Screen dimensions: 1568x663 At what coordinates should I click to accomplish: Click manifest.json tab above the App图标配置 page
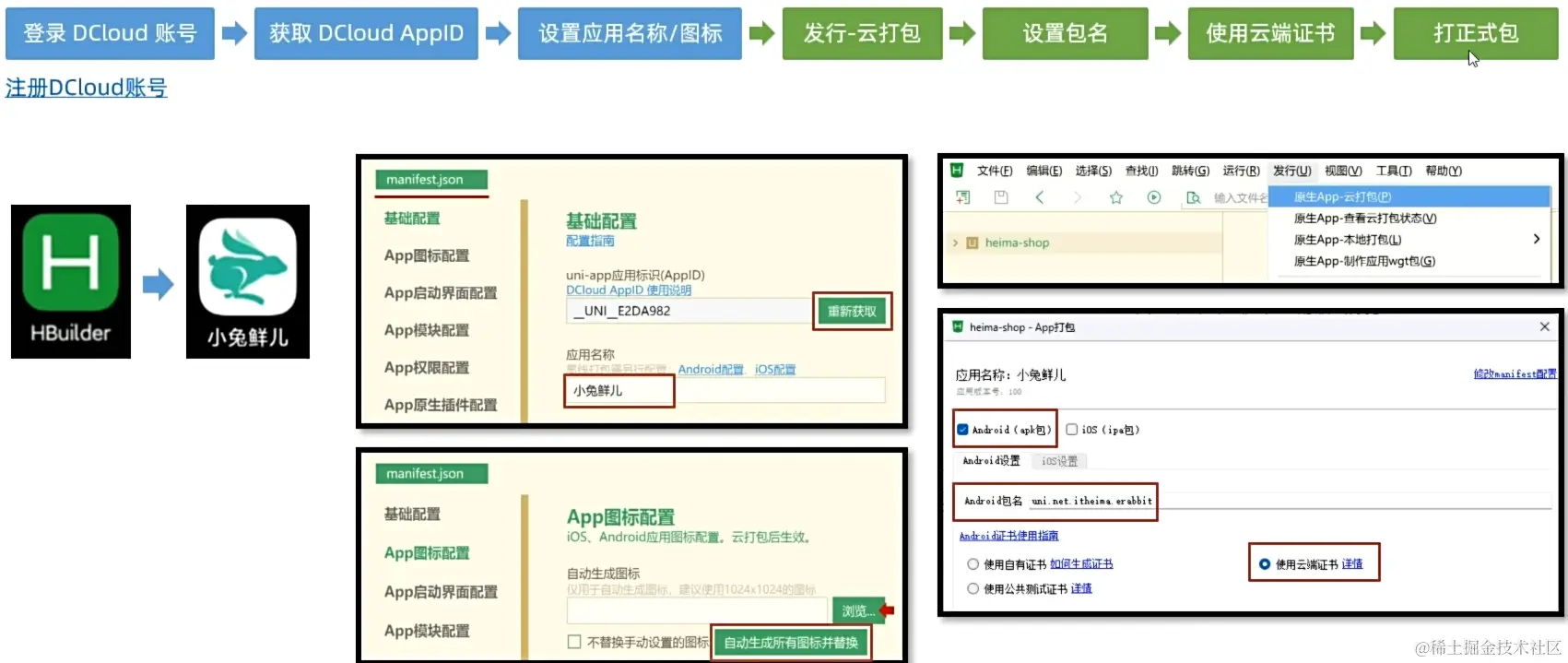431,474
